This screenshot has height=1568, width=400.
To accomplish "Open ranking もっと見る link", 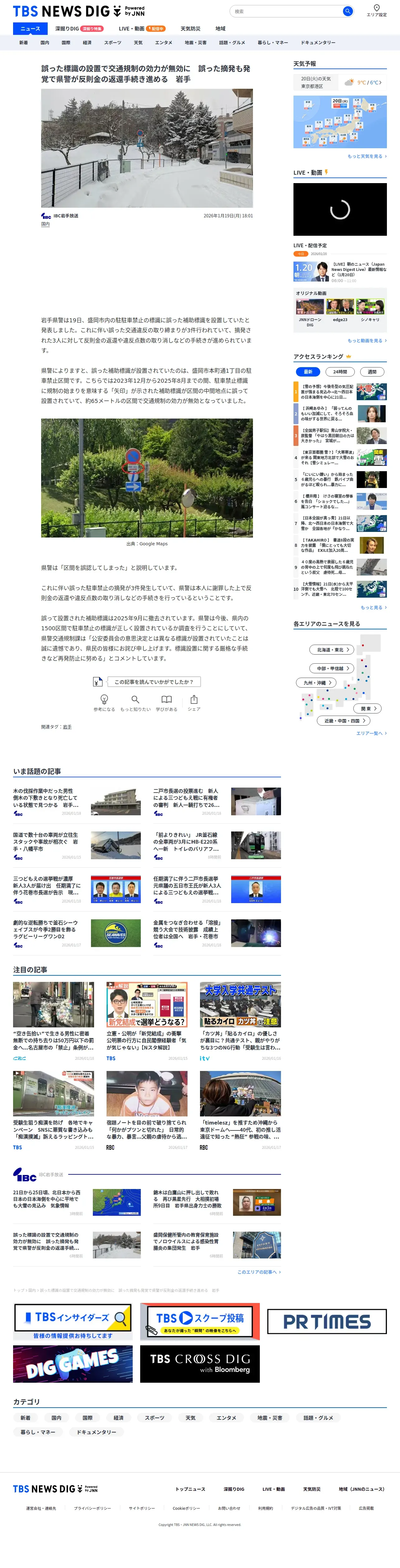I will (373, 608).
